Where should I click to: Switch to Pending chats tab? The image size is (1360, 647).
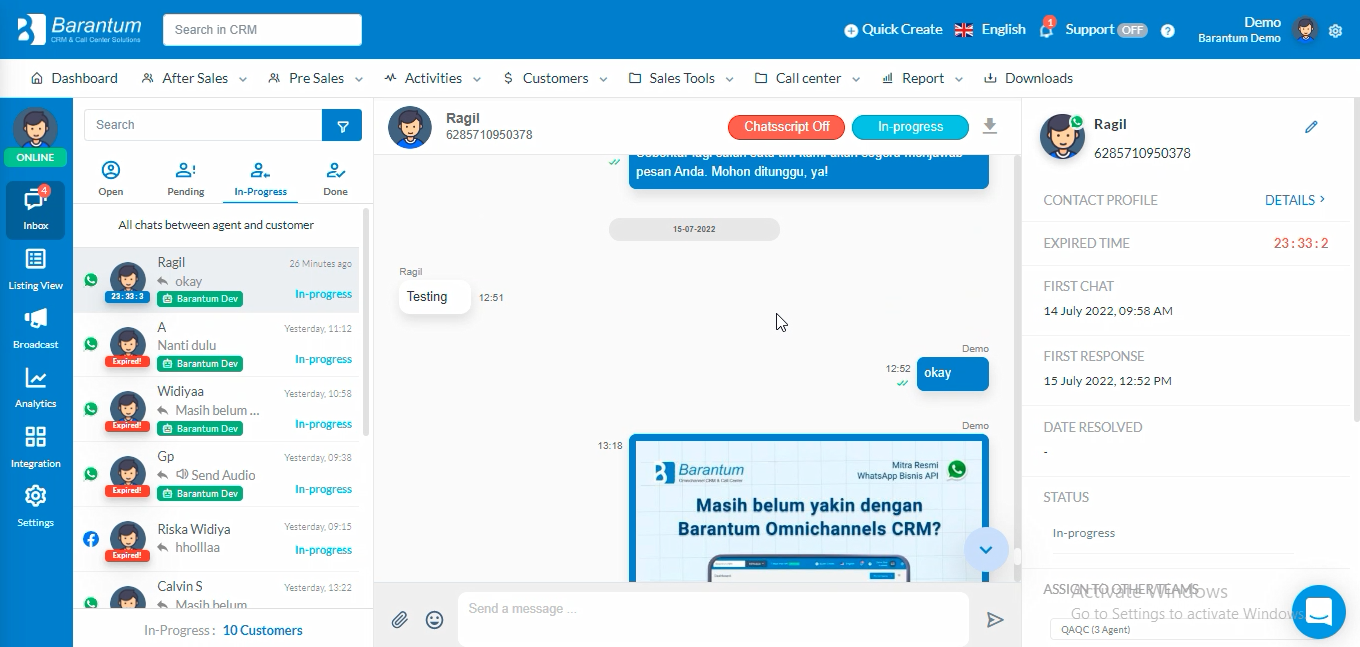[x=186, y=179]
